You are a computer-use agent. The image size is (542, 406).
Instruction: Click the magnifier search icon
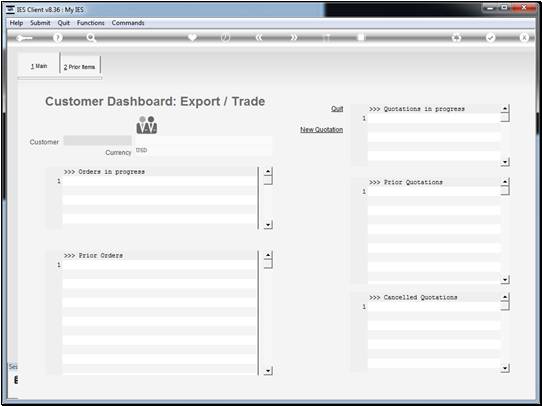point(91,38)
